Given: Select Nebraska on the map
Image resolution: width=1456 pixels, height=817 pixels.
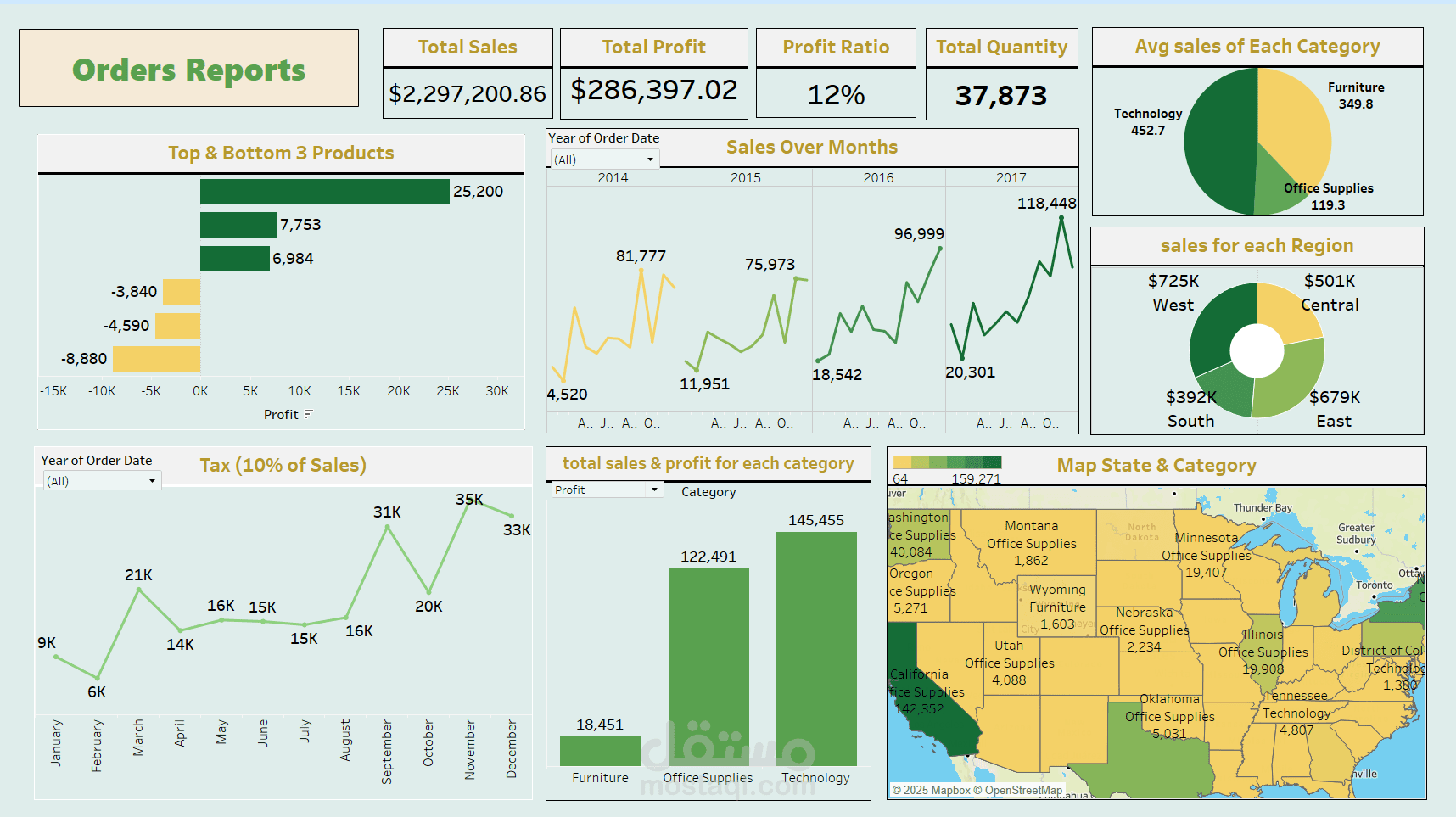Looking at the screenshot, I should tap(1145, 628).
